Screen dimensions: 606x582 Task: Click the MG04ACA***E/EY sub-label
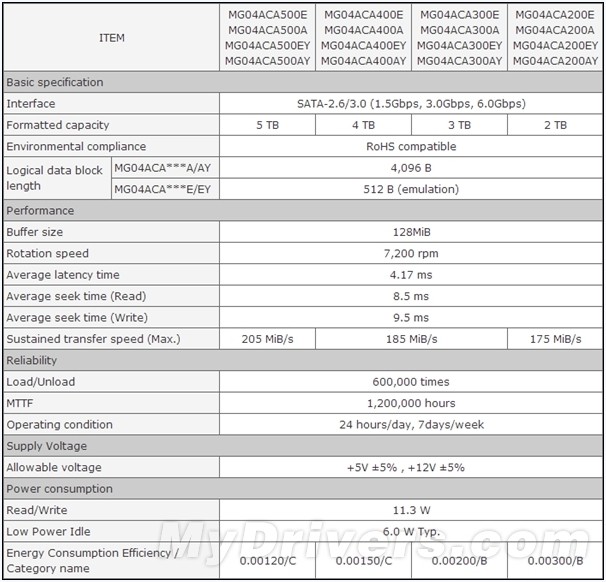click(x=163, y=189)
